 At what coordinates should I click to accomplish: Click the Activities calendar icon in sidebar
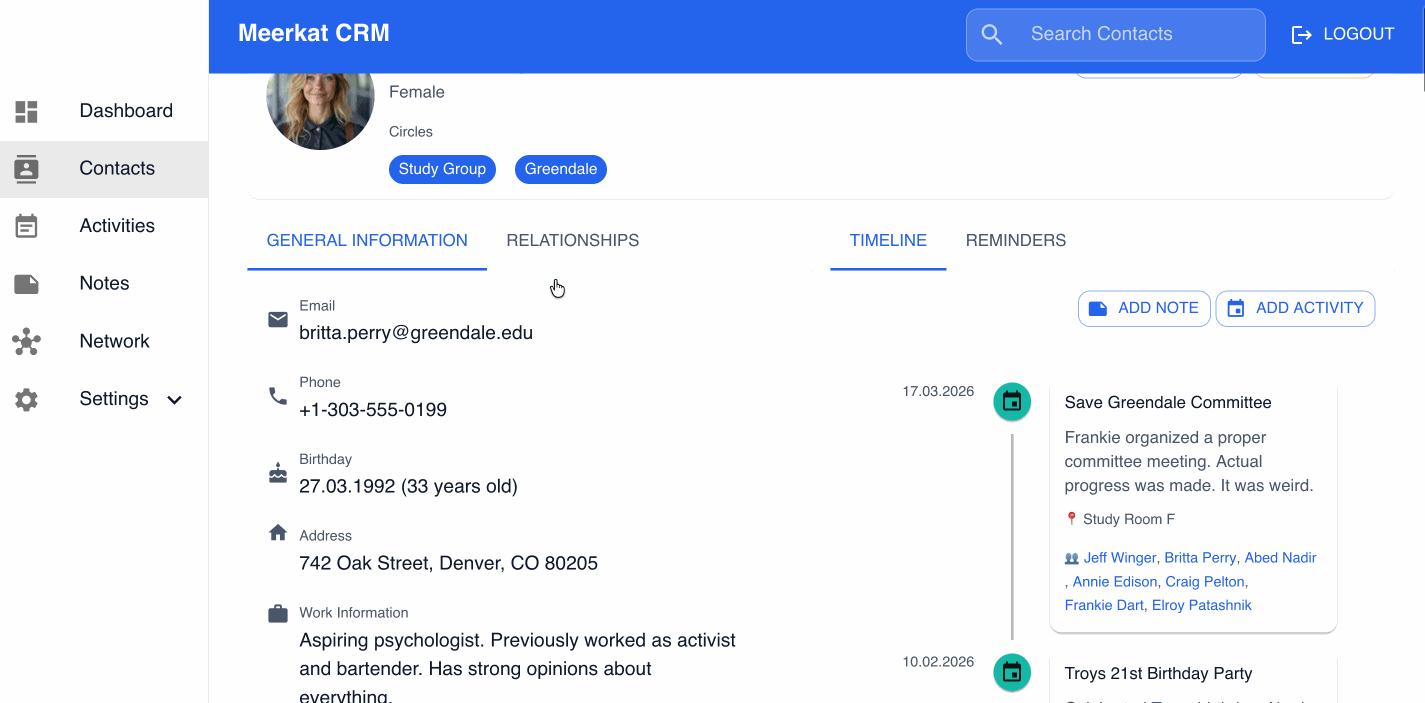click(27, 226)
